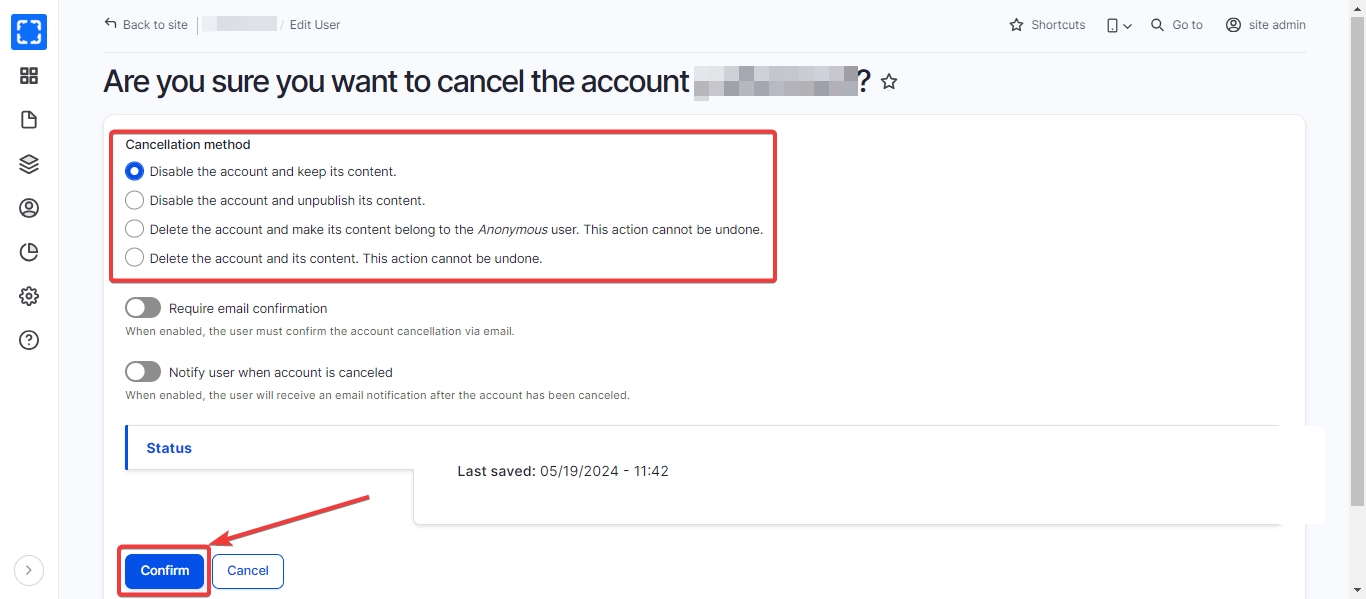Click the Go to search item
Screen dimensions: 1366x599
(1177, 25)
